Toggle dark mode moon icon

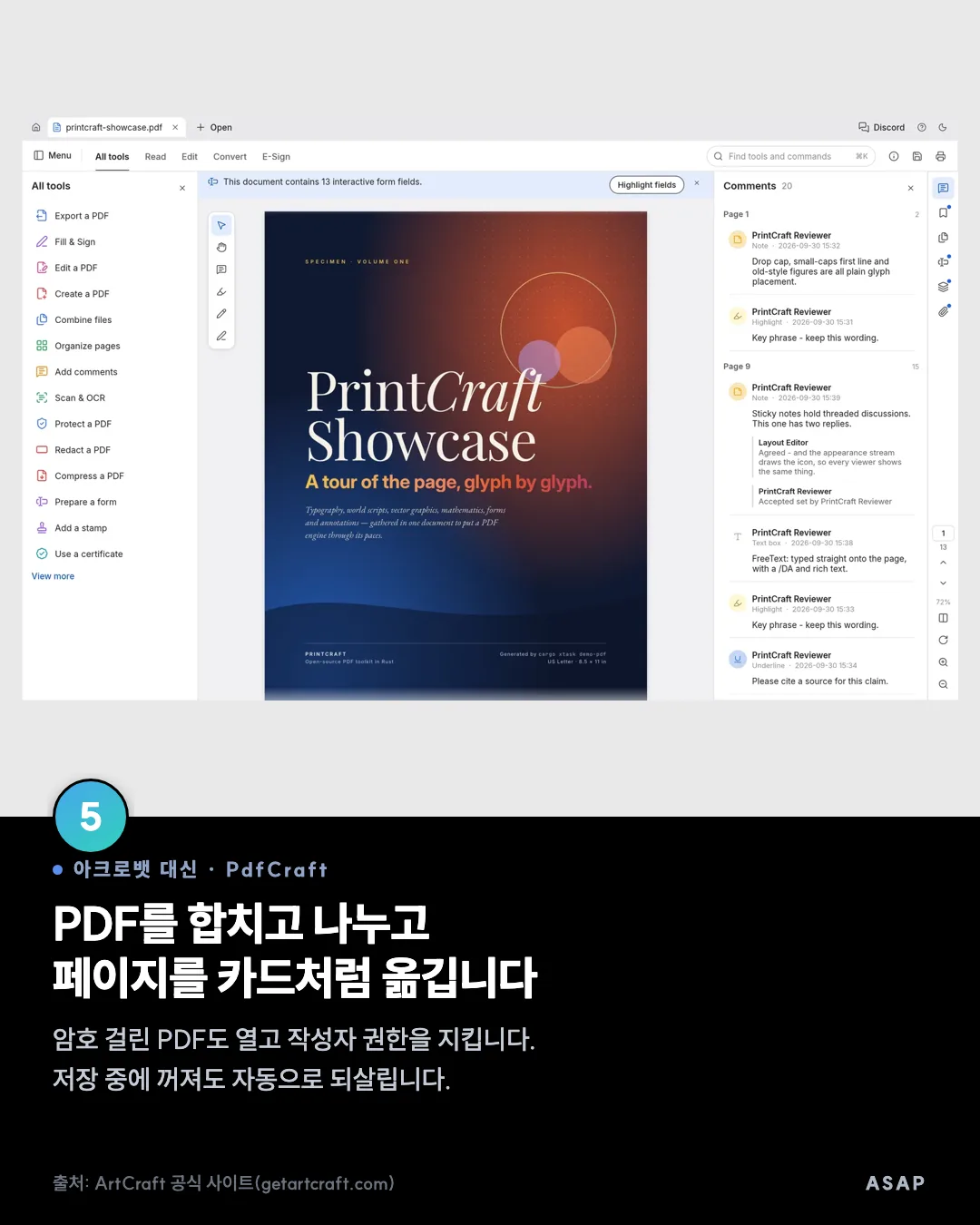[x=943, y=127]
